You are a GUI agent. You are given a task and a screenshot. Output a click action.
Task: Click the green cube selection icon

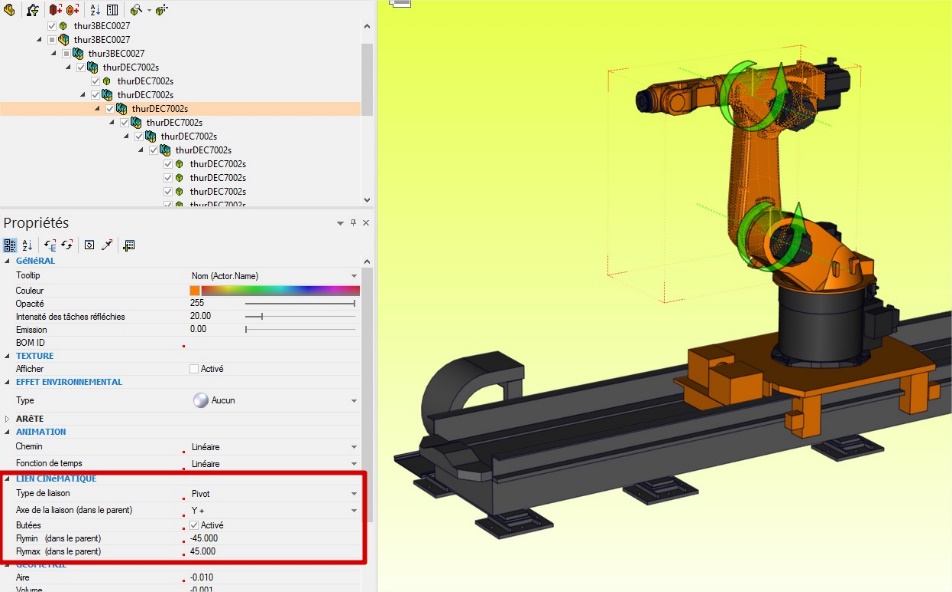point(162,10)
